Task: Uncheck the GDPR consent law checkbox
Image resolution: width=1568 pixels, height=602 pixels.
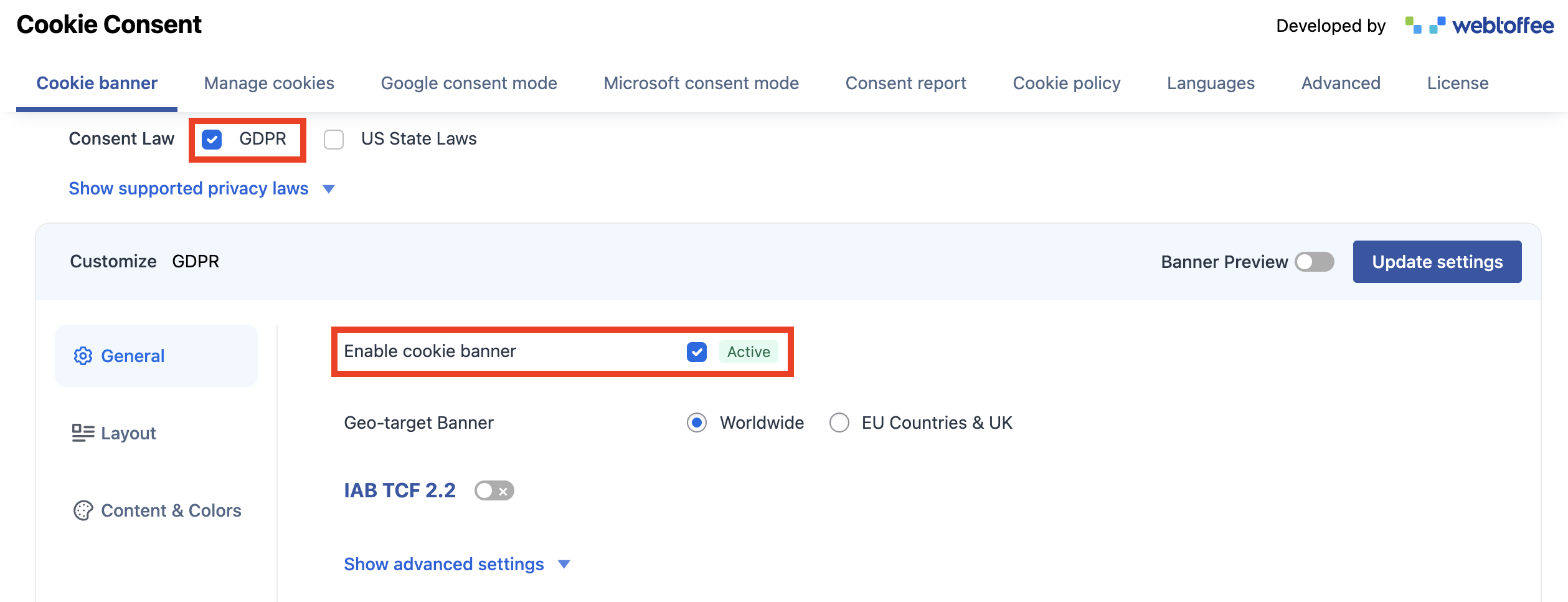Action: tap(212, 140)
